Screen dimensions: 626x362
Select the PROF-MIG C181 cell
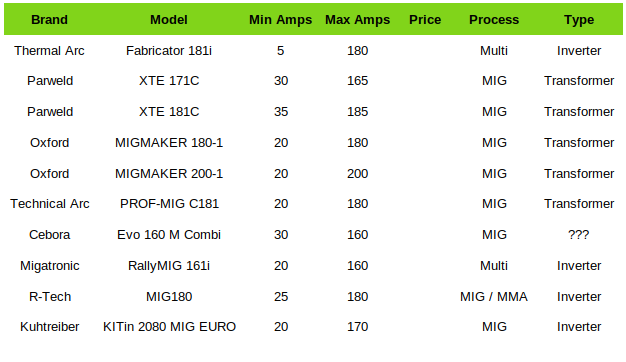click(x=169, y=204)
